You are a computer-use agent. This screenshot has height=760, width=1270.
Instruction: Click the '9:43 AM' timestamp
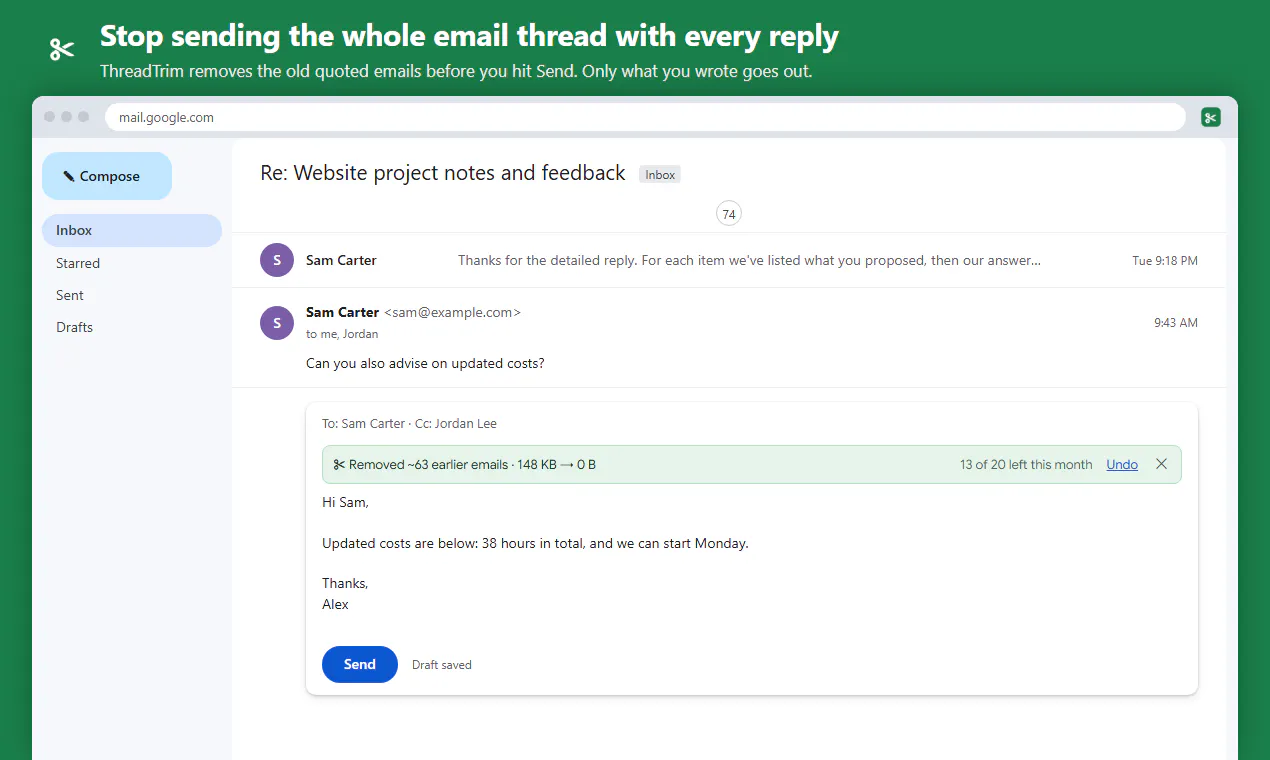pos(1176,323)
